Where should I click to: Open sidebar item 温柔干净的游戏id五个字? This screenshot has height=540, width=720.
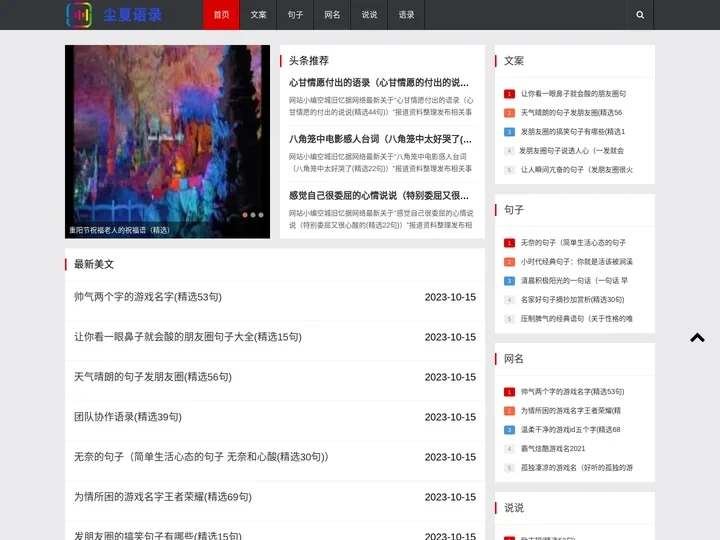pyautogui.click(x=570, y=430)
